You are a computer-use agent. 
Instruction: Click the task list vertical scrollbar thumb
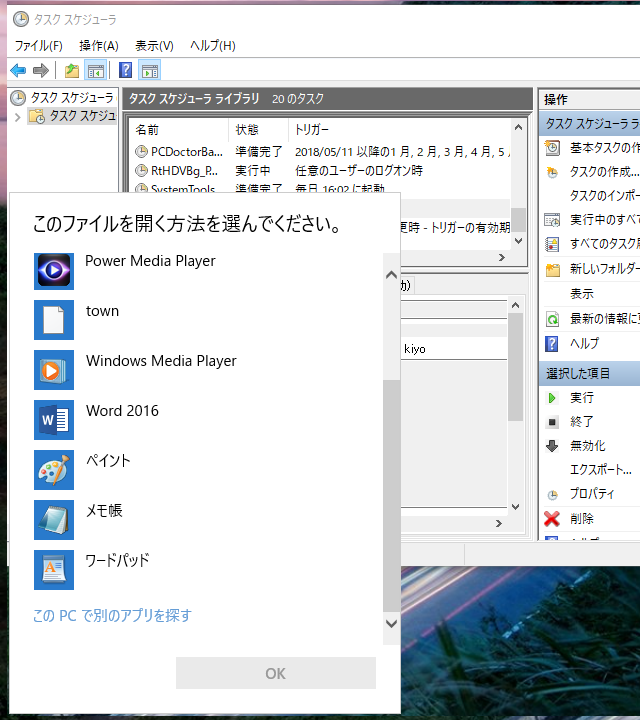(518, 220)
